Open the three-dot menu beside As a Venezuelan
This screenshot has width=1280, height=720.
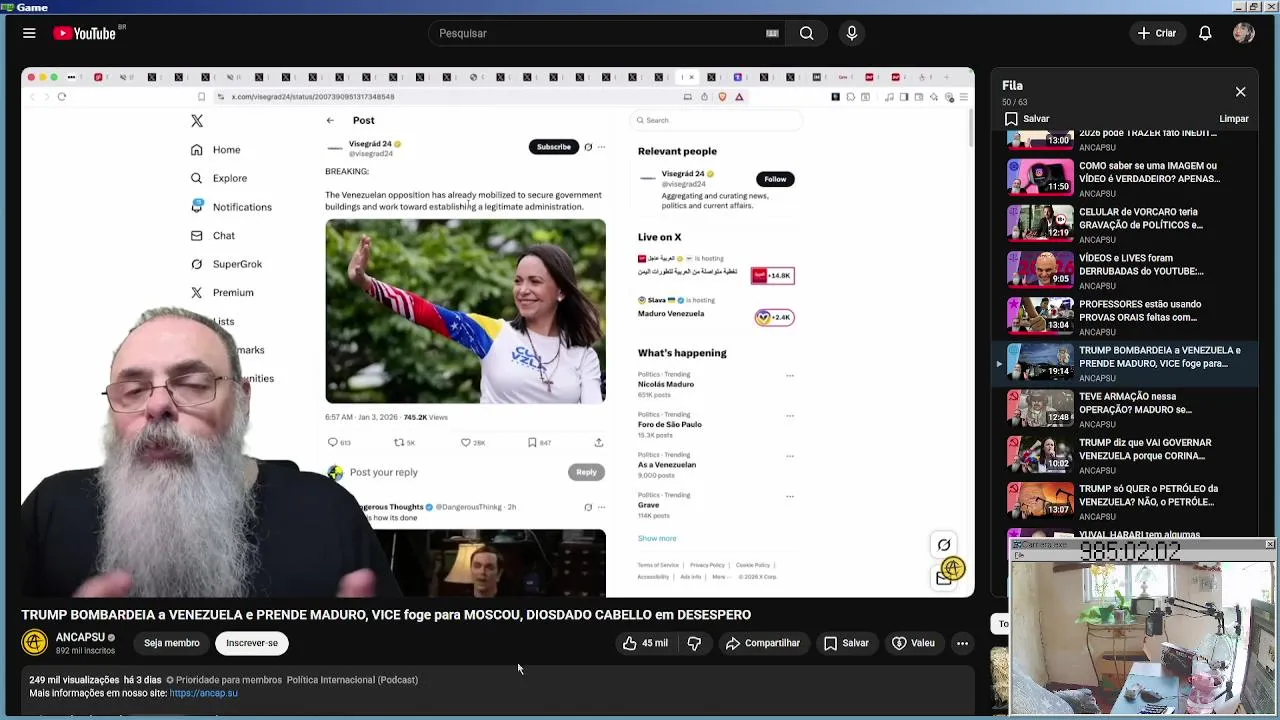pos(790,456)
